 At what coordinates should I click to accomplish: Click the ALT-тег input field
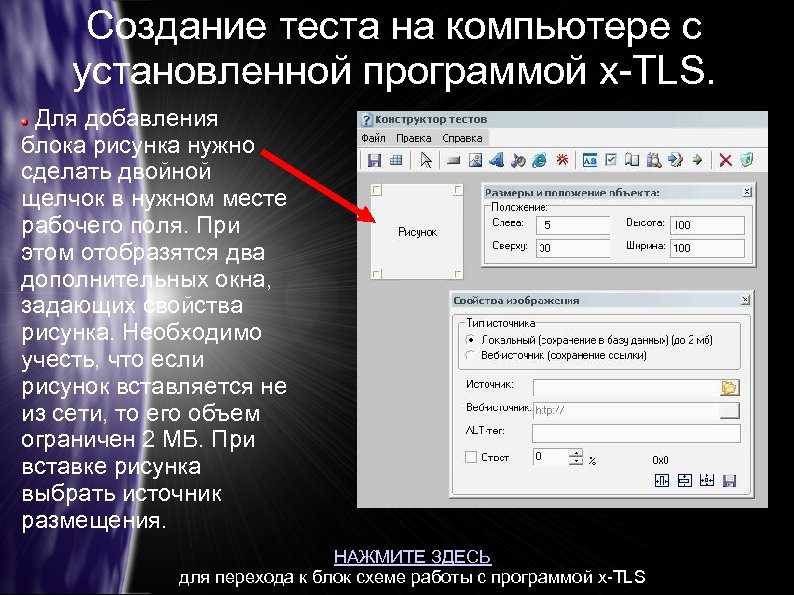point(637,433)
